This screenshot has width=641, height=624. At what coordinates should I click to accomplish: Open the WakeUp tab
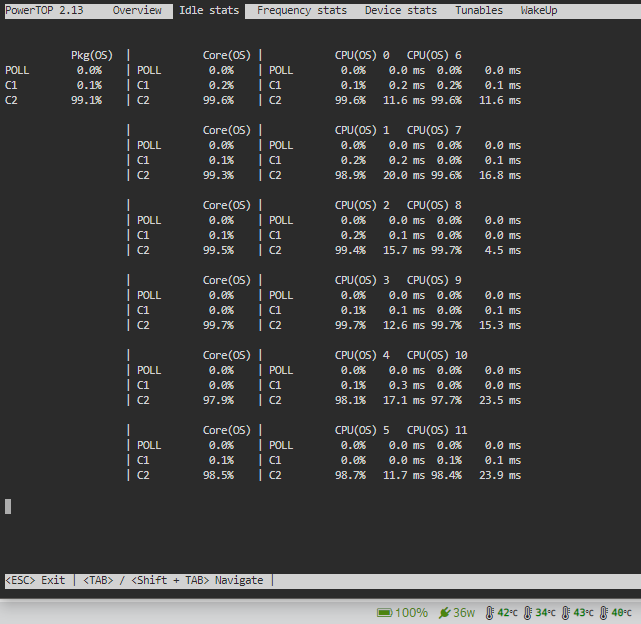(539, 10)
